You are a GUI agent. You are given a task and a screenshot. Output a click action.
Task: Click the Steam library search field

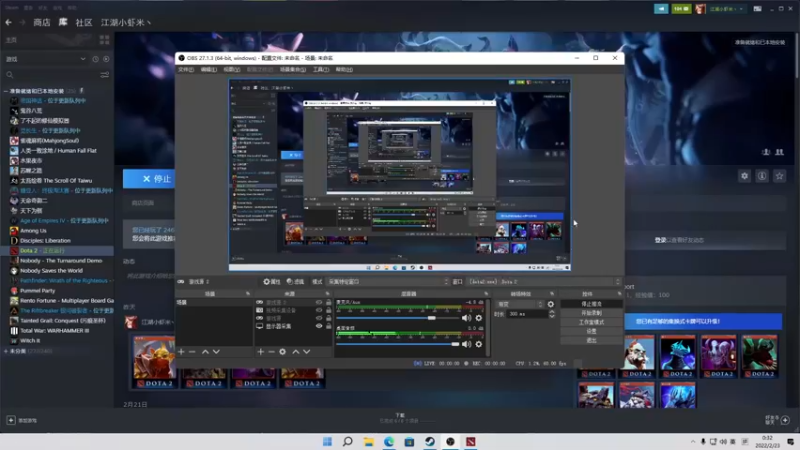(x=51, y=75)
